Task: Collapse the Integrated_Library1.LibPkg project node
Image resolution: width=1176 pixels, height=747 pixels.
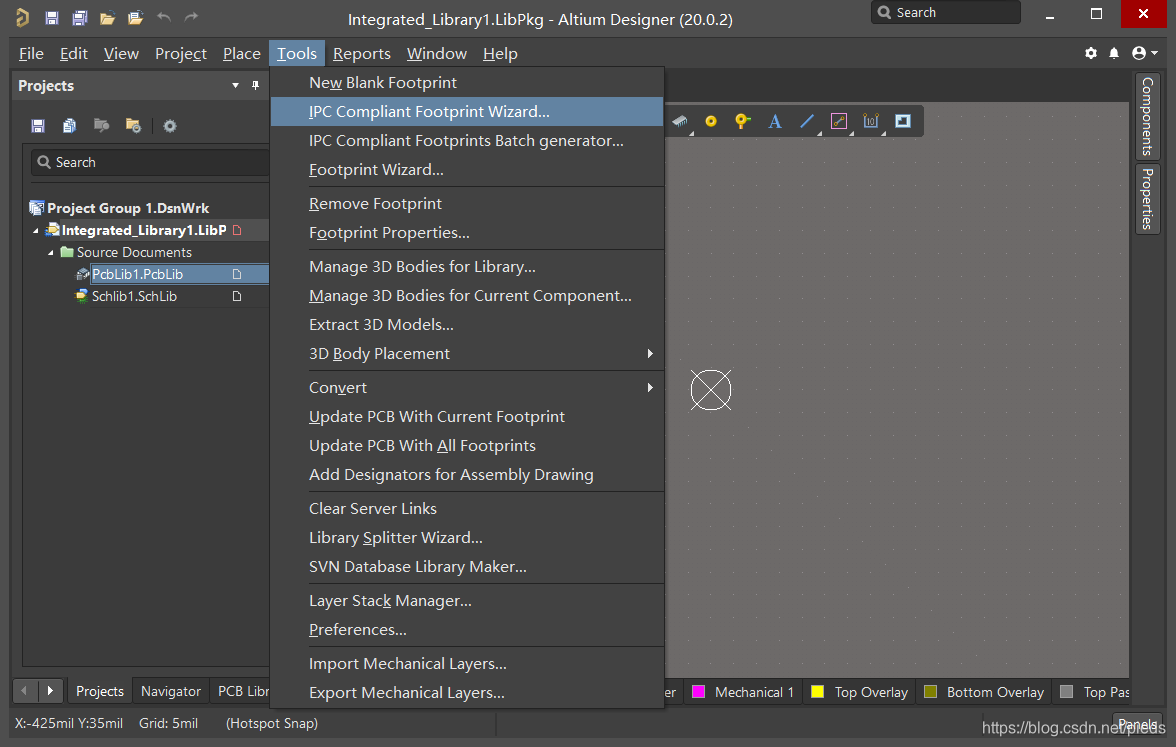Action: [37, 231]
